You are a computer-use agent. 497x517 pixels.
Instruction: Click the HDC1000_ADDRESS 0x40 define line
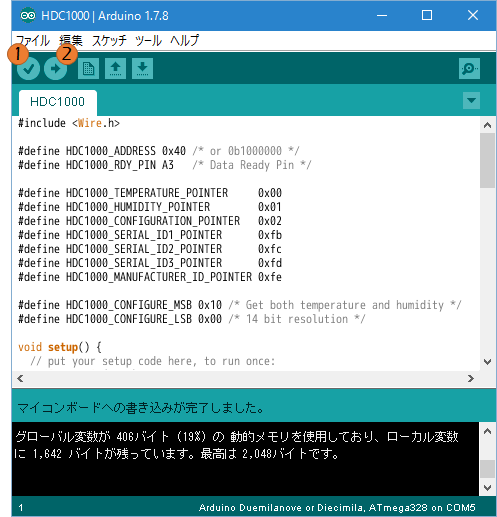(159, 151)
